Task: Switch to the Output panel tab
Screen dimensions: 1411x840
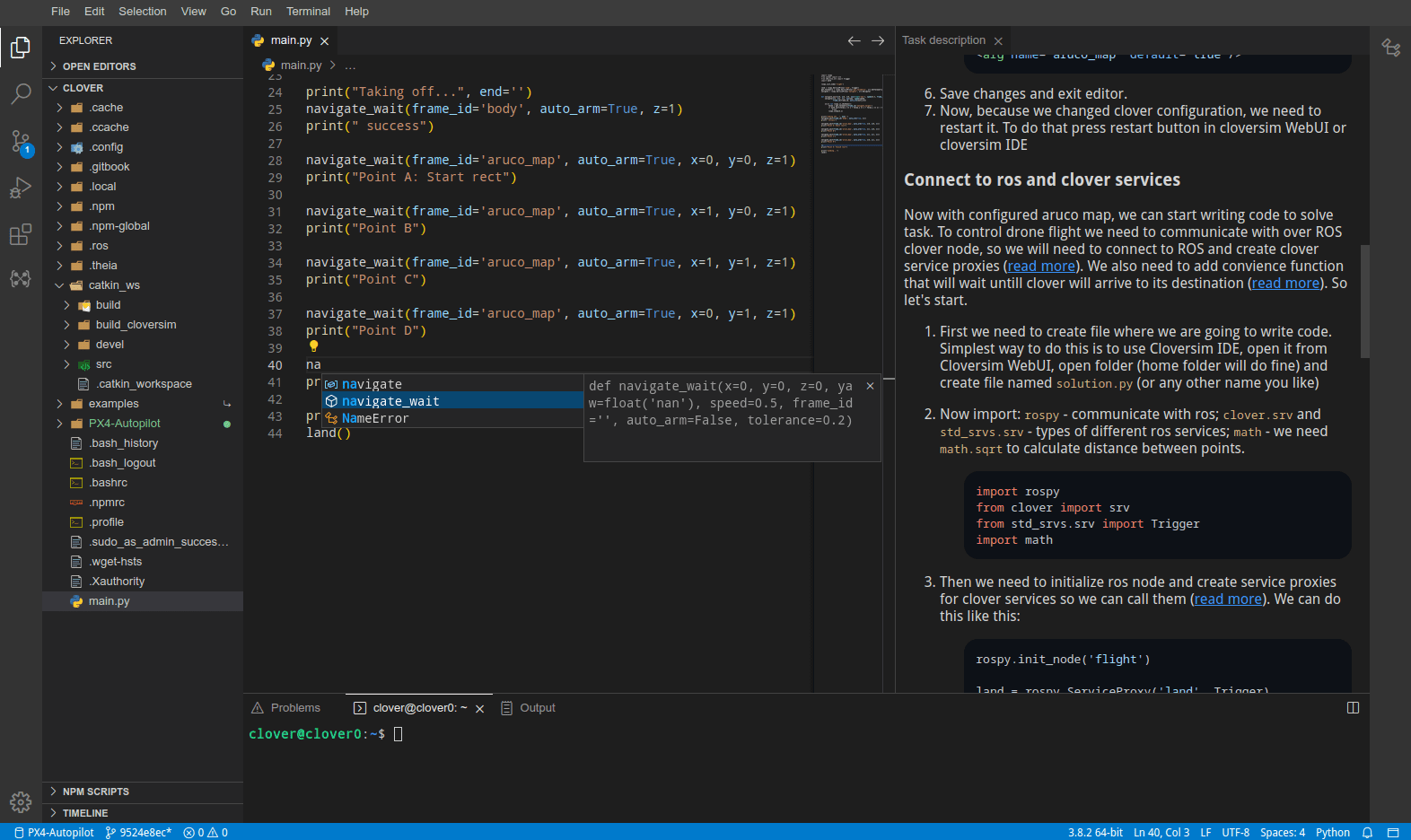Action: tap(537, 708)
